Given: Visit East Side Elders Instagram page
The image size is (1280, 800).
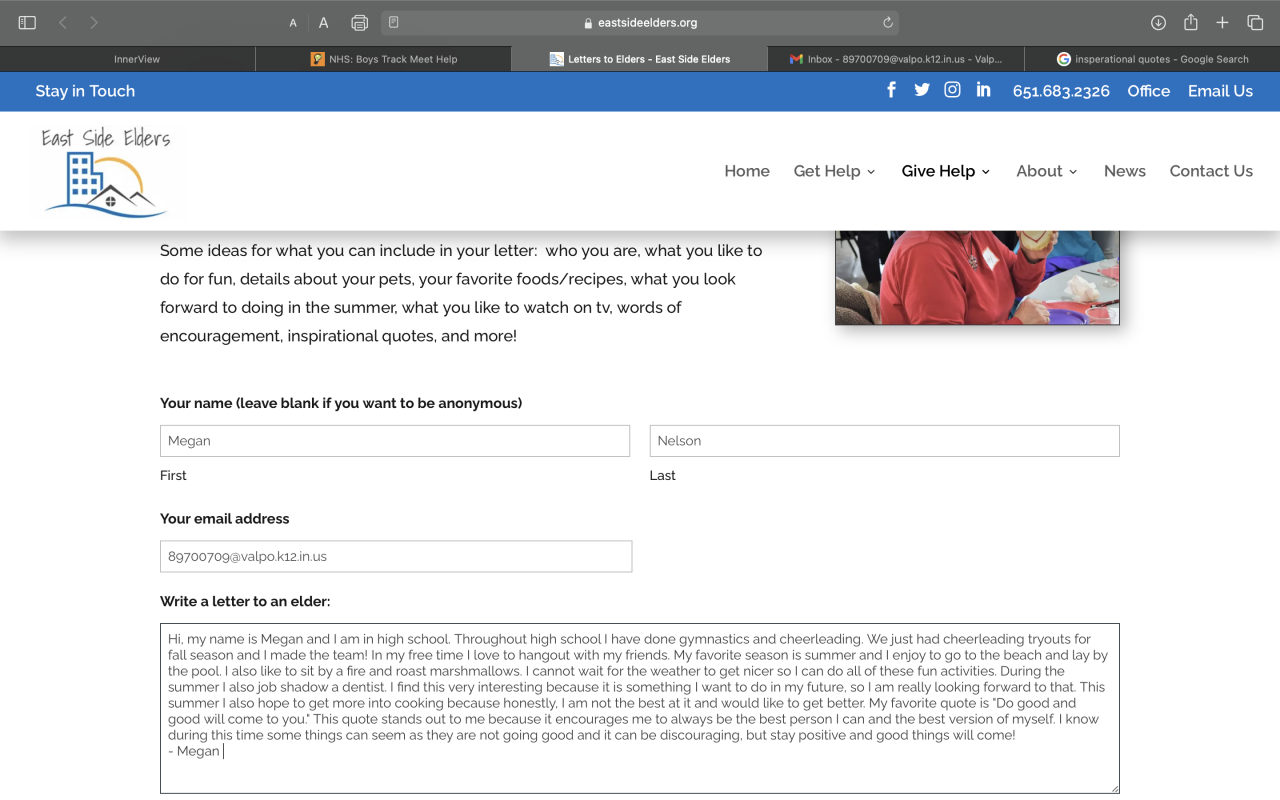Looking at the screenshot, I should 953,90.
